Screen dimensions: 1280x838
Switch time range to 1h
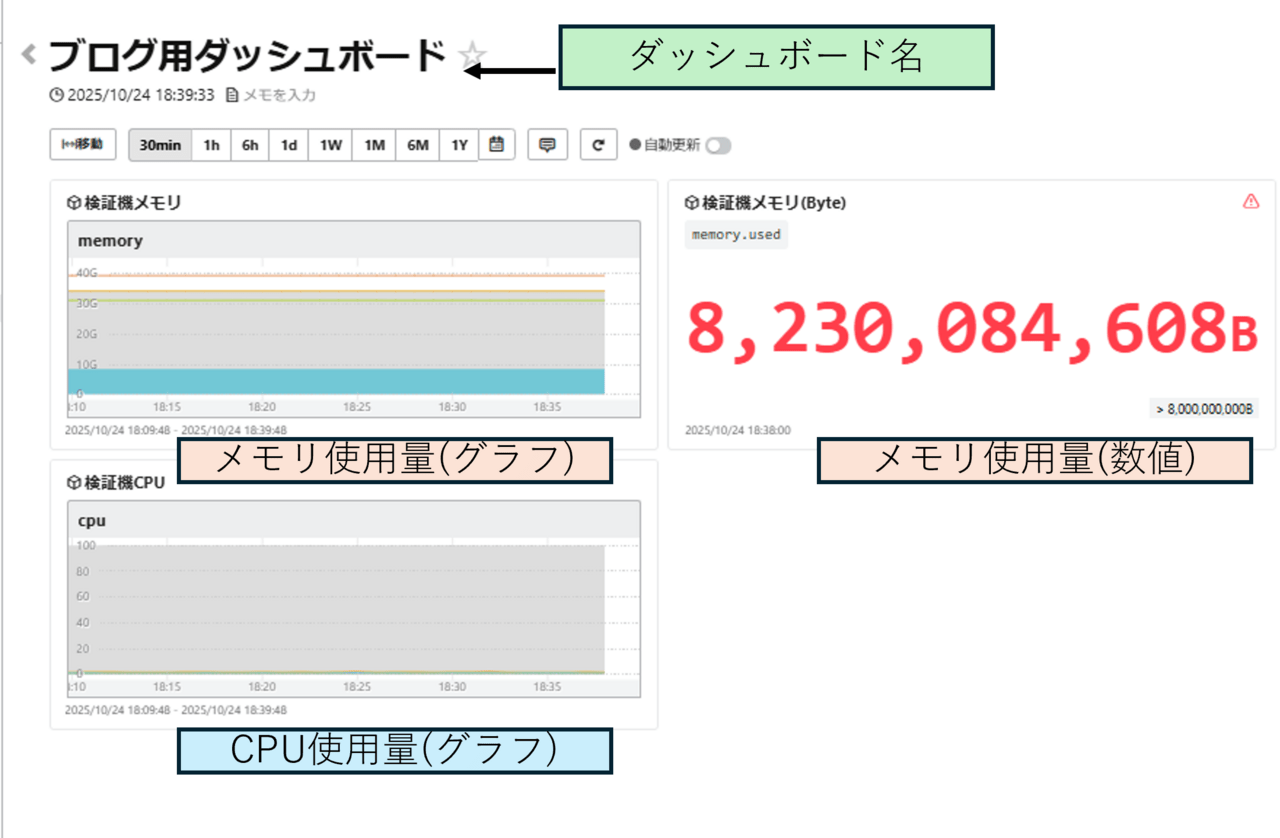(x=211, y=145)
